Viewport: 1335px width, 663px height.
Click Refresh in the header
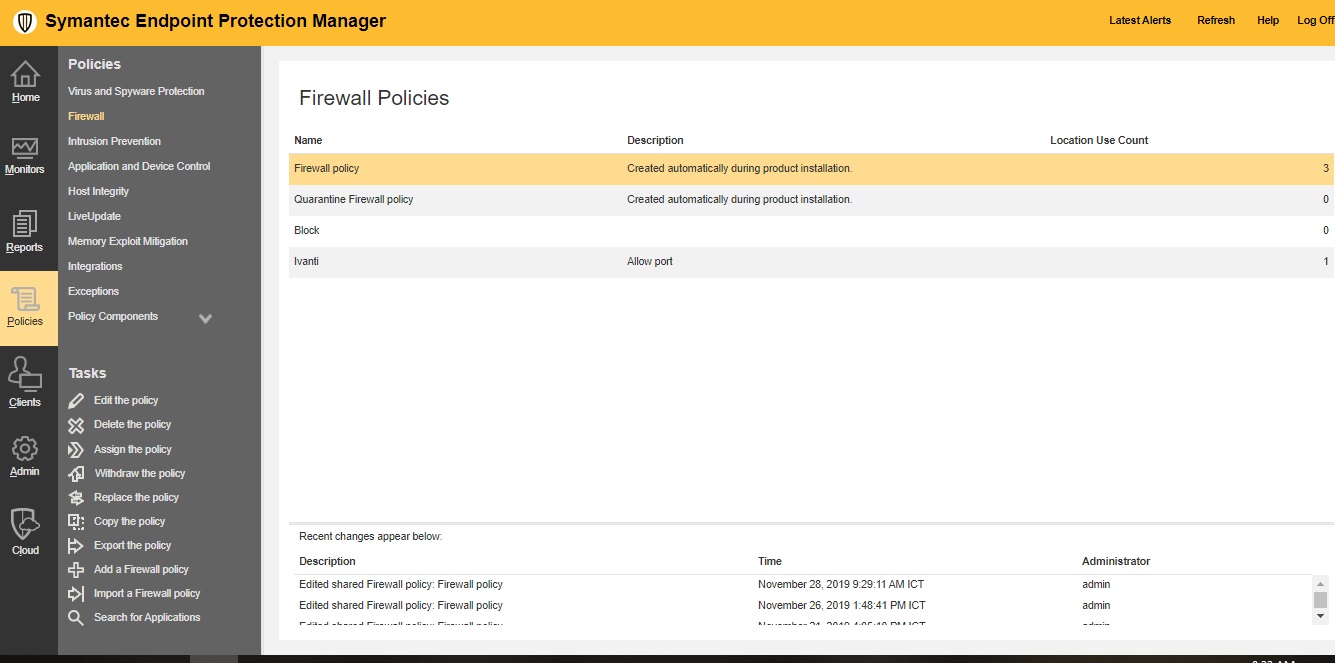(1216, 20)
